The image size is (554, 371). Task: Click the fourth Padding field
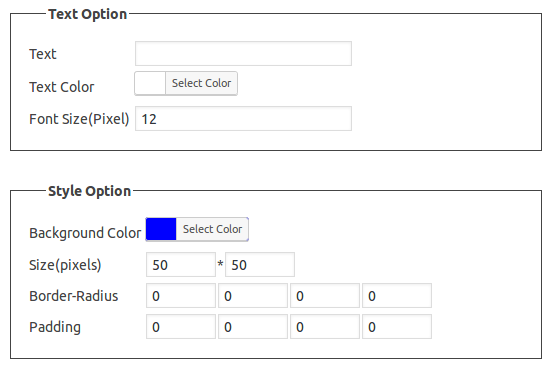tap(397, 327)
